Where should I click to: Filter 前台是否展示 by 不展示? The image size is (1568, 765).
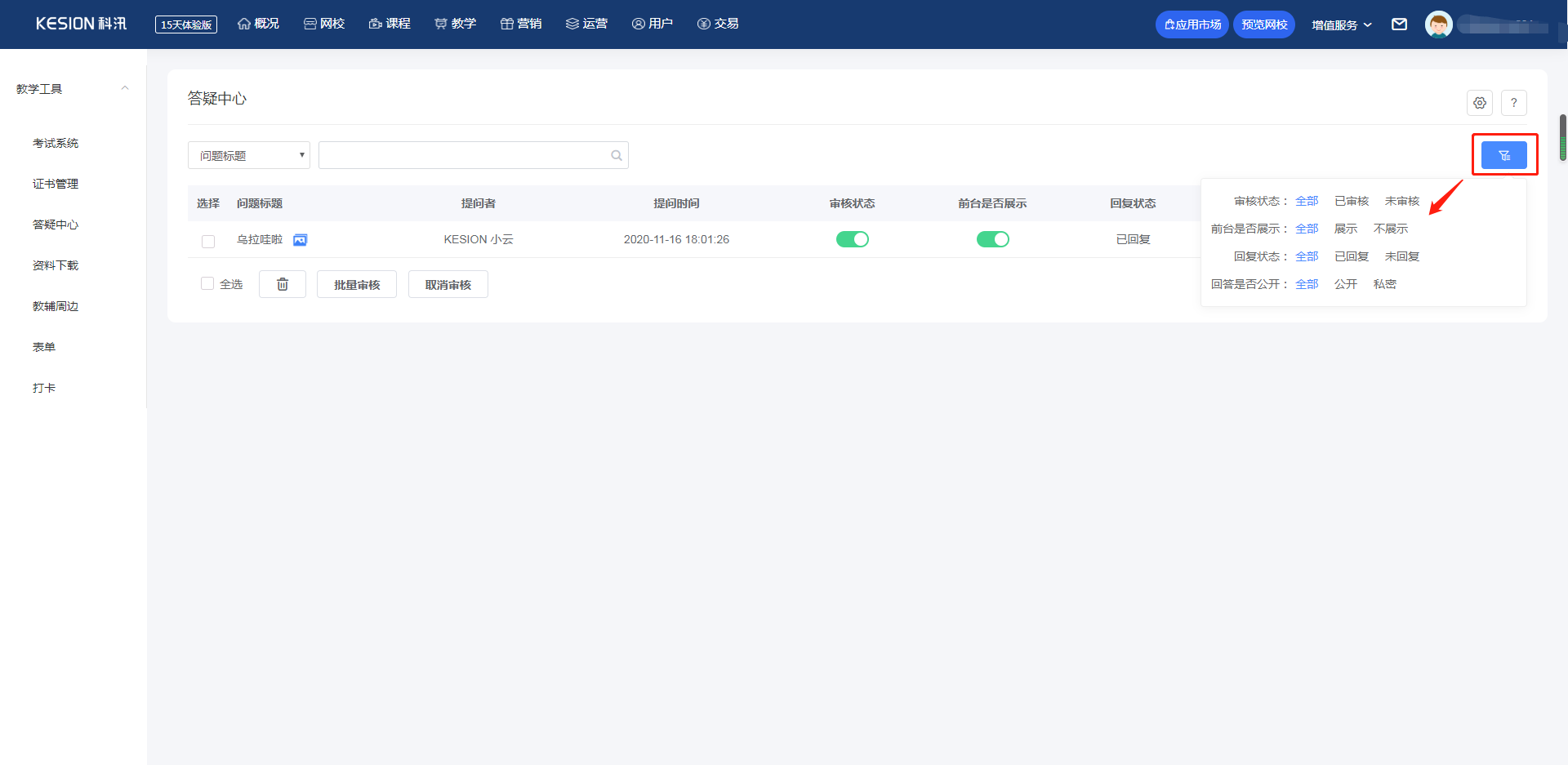click(1391, 229)
